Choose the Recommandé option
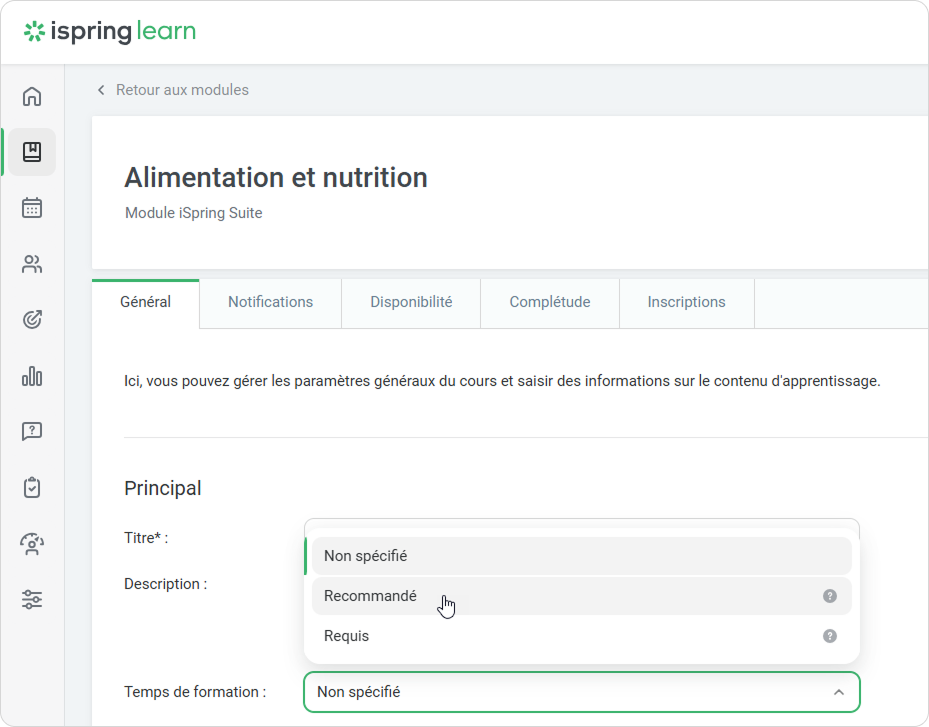The width and height of the screenshot is (929, 727). (x=371, y=596)
